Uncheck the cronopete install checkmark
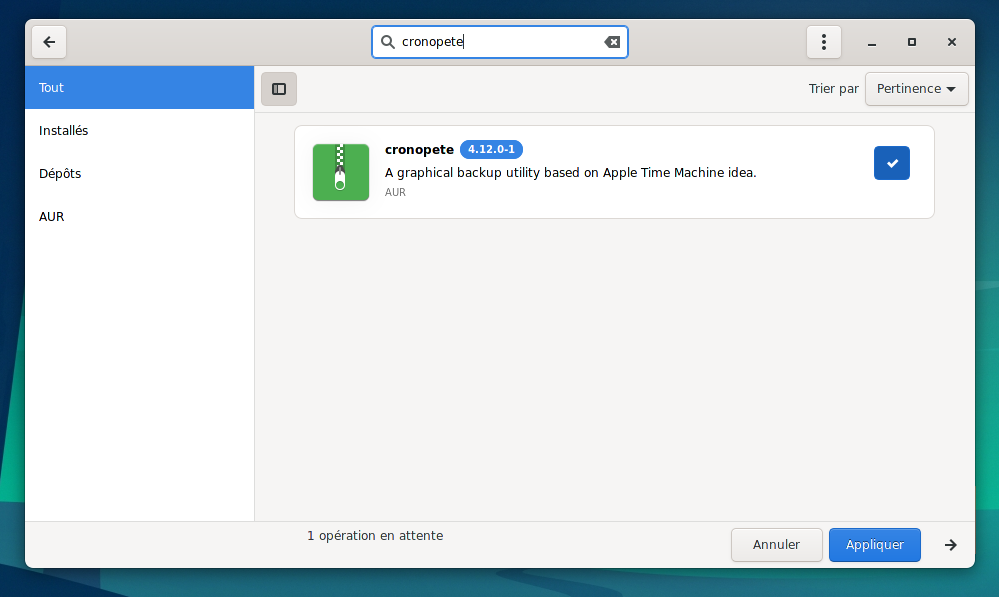The height and width of the screenshot is (597, 999). 891,163
